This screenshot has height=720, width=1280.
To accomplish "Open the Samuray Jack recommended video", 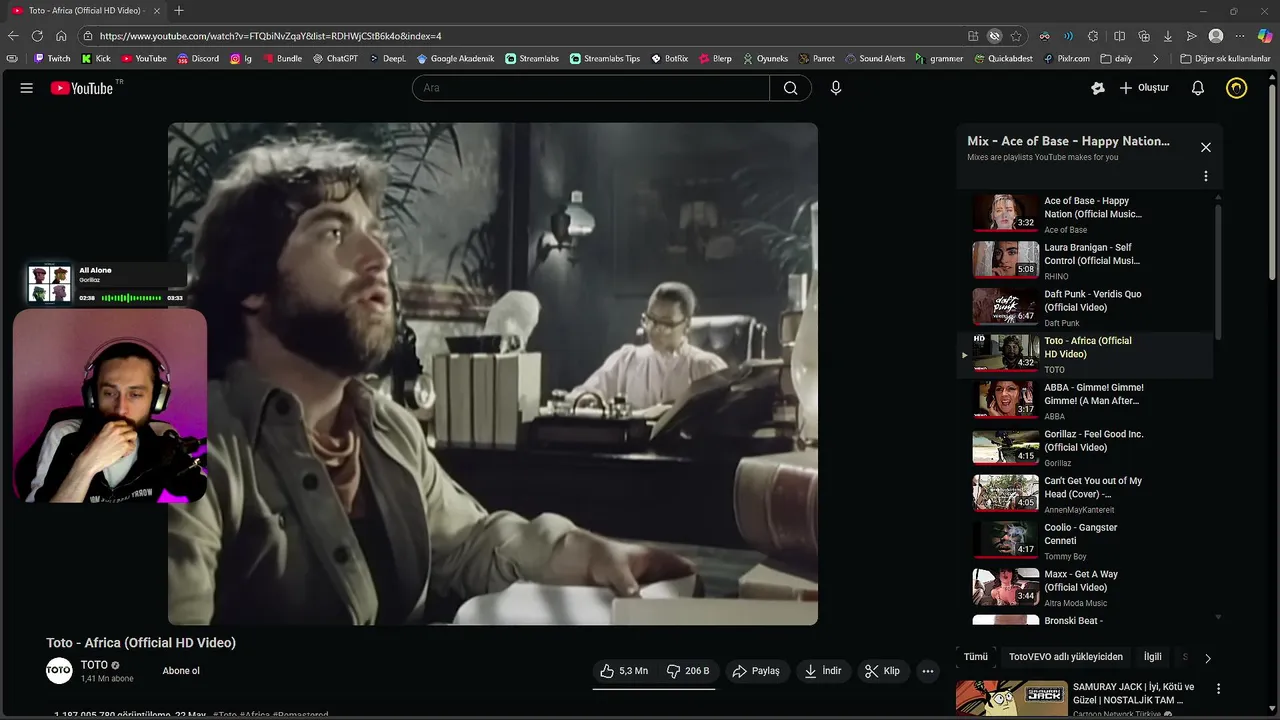I will (x=1084, y=698).
